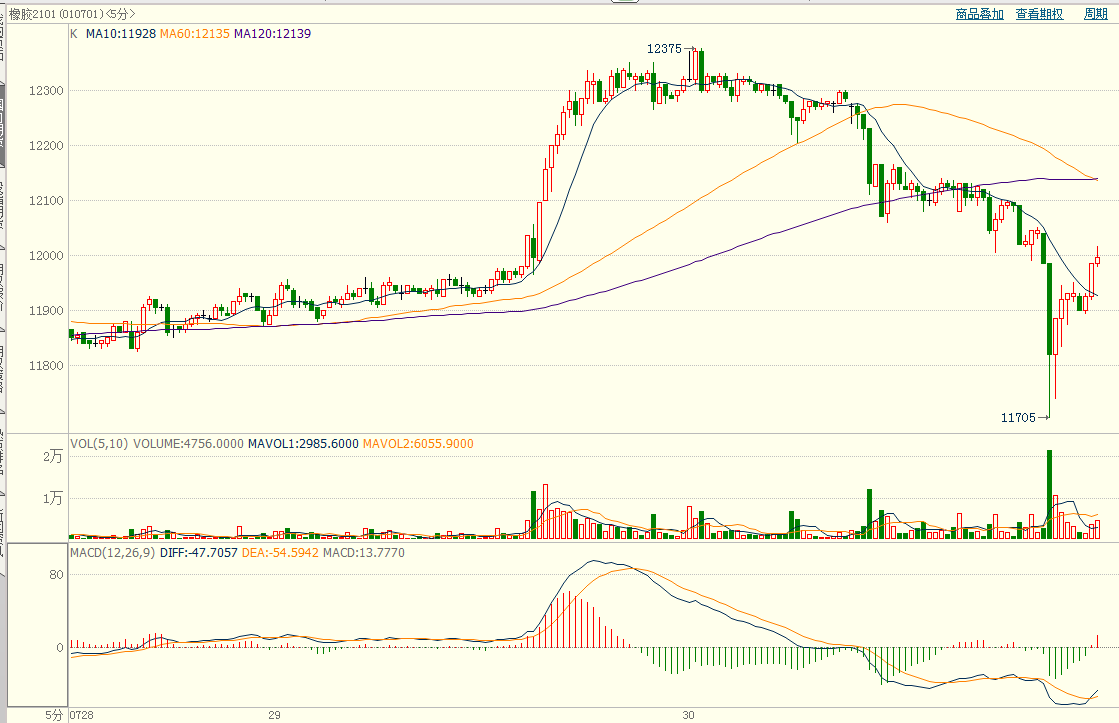Click the 0728 date label
The width and height of the screenshot is (1119, 723).
pos(82,715)
